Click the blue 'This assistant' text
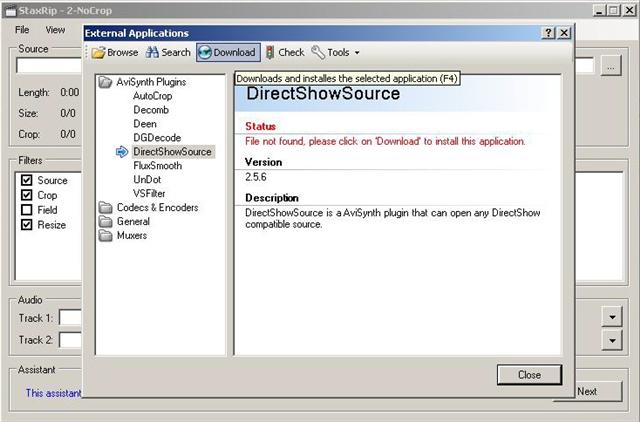The width and height of the screenshot is (640, 422). pos(53,393)
